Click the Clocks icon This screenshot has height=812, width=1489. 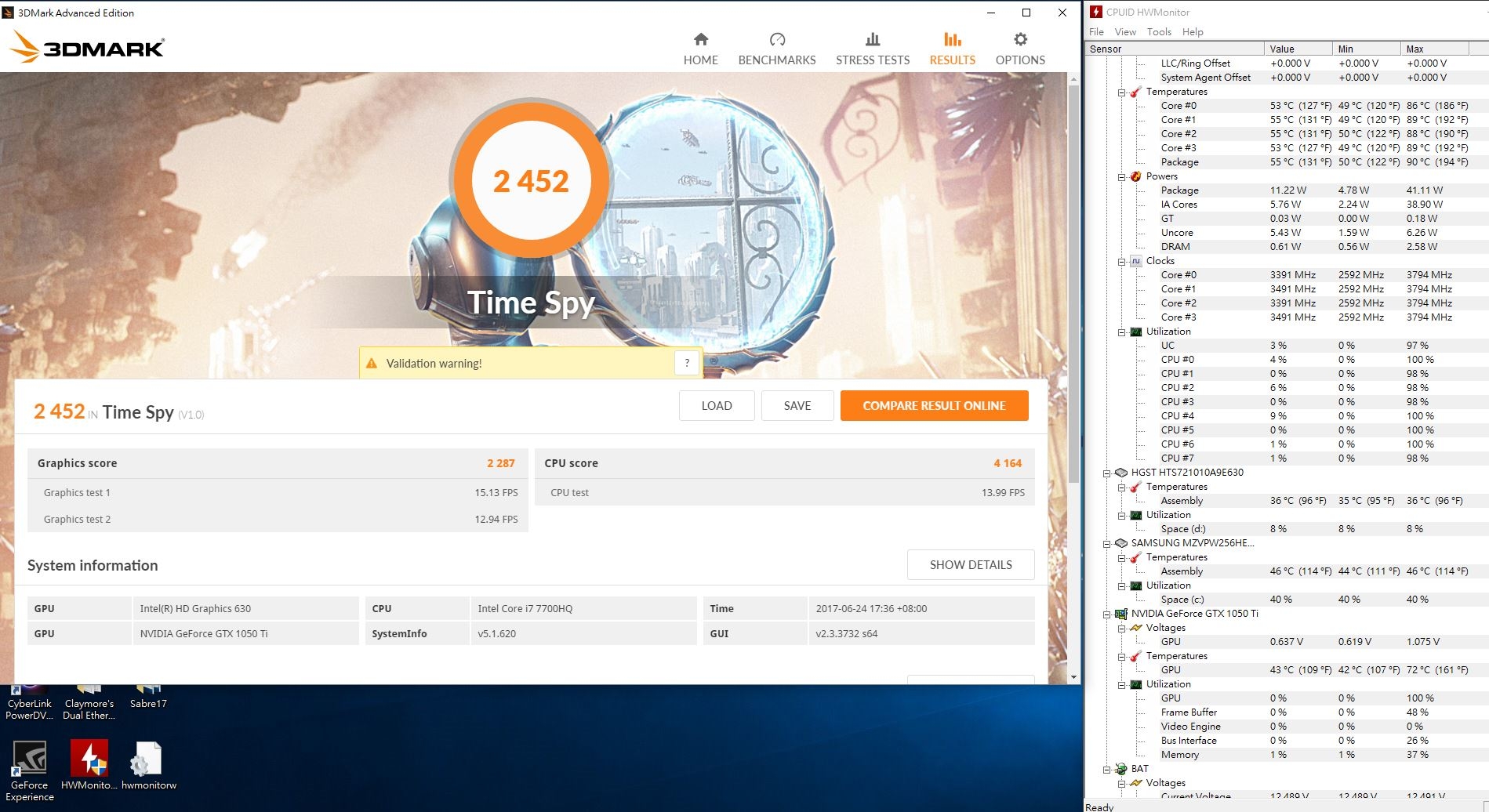[1135, 261]
